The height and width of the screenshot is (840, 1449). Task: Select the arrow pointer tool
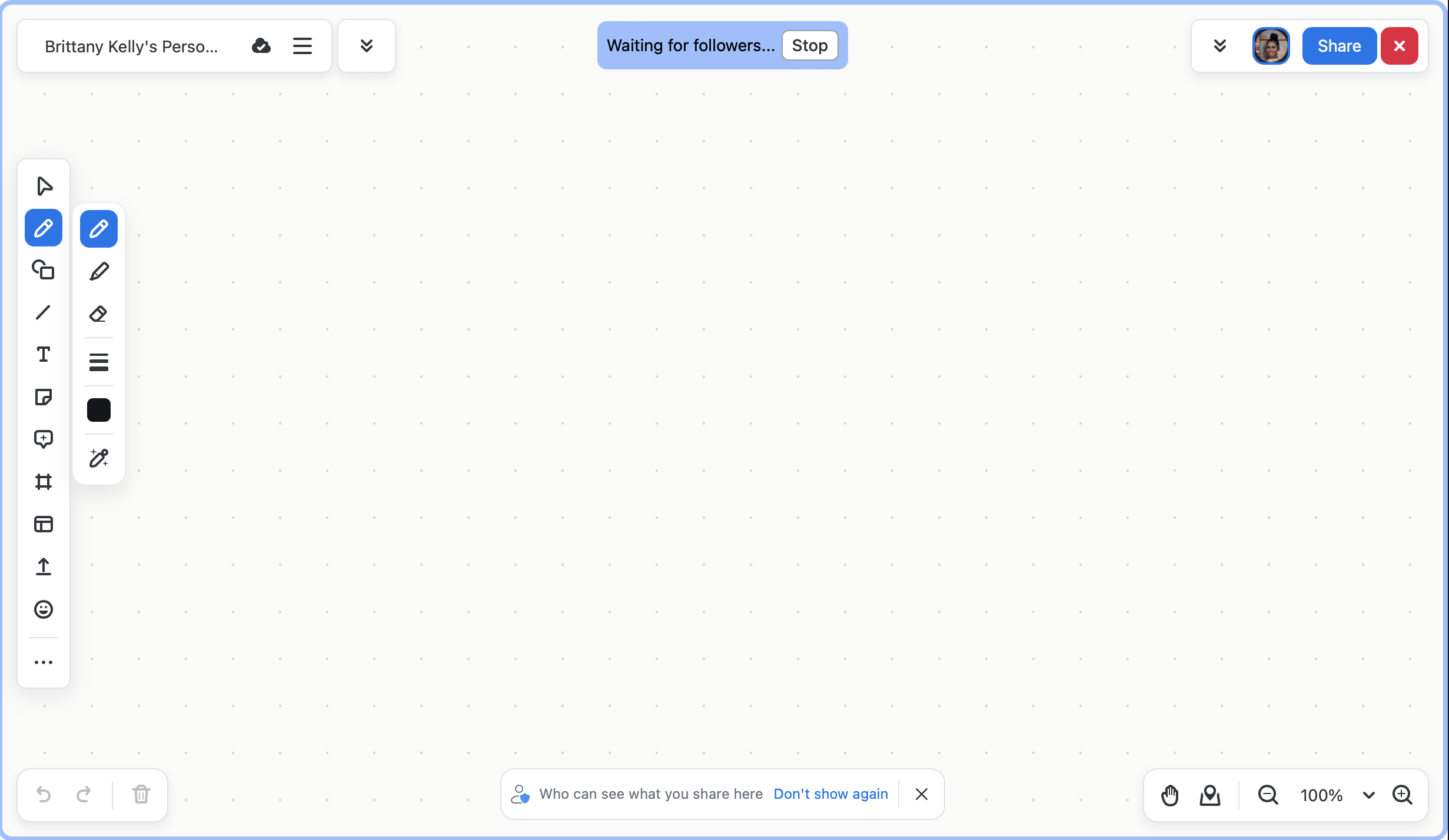pos(44,186)
